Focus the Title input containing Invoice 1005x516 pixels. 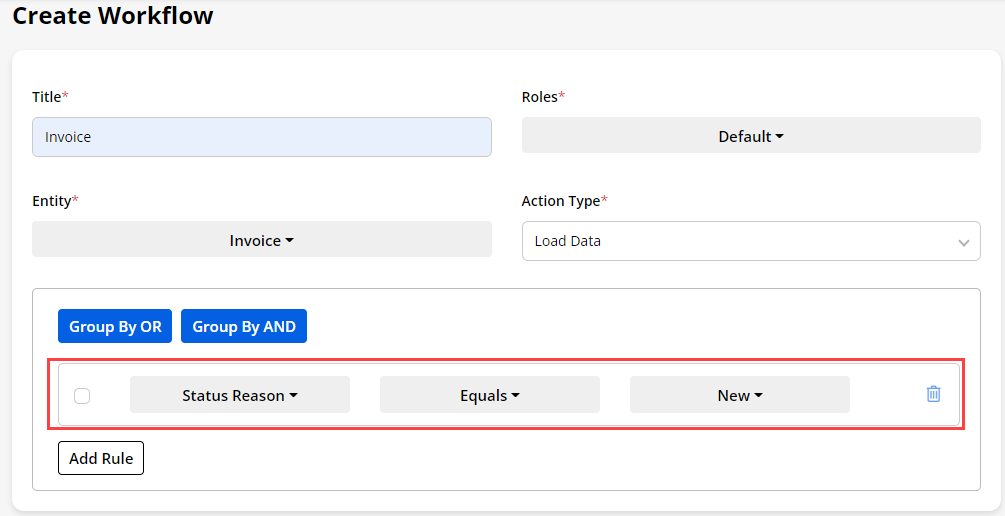pyautogui.click(x=261, y=137)
